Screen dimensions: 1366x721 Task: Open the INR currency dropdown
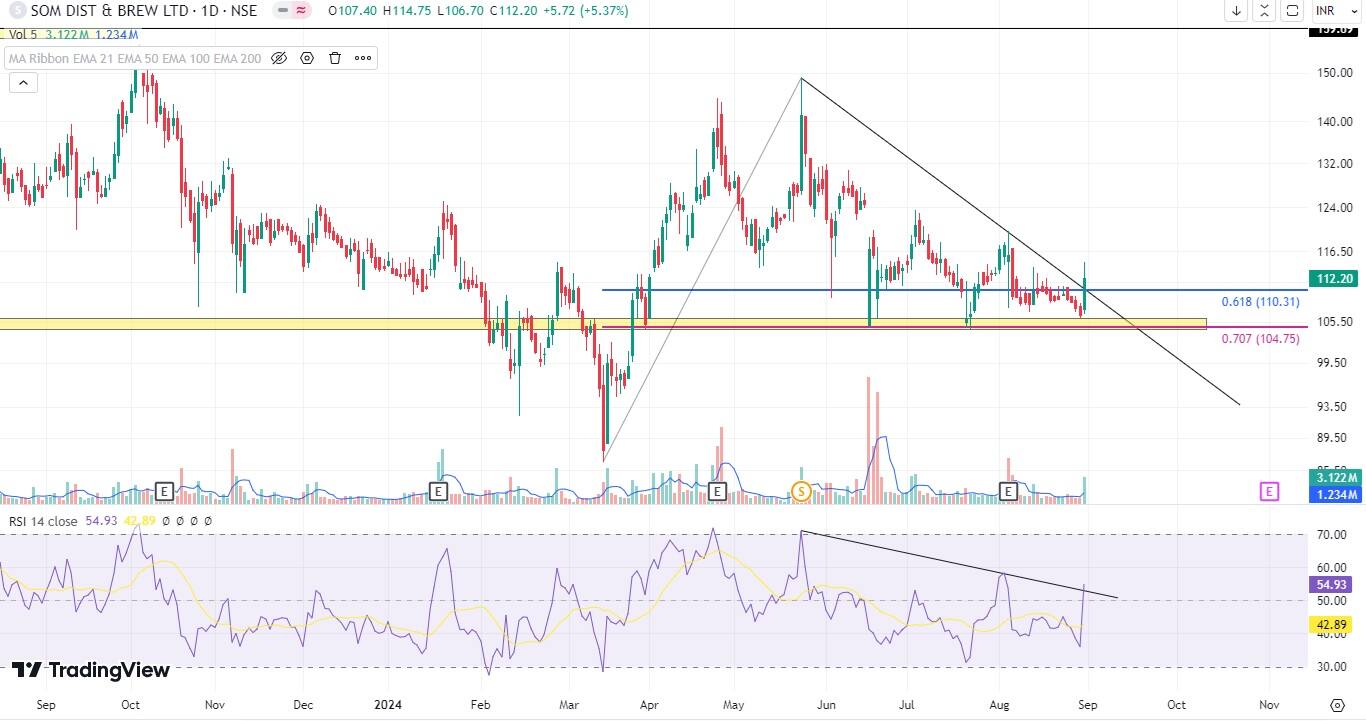tap(1331, 11)
